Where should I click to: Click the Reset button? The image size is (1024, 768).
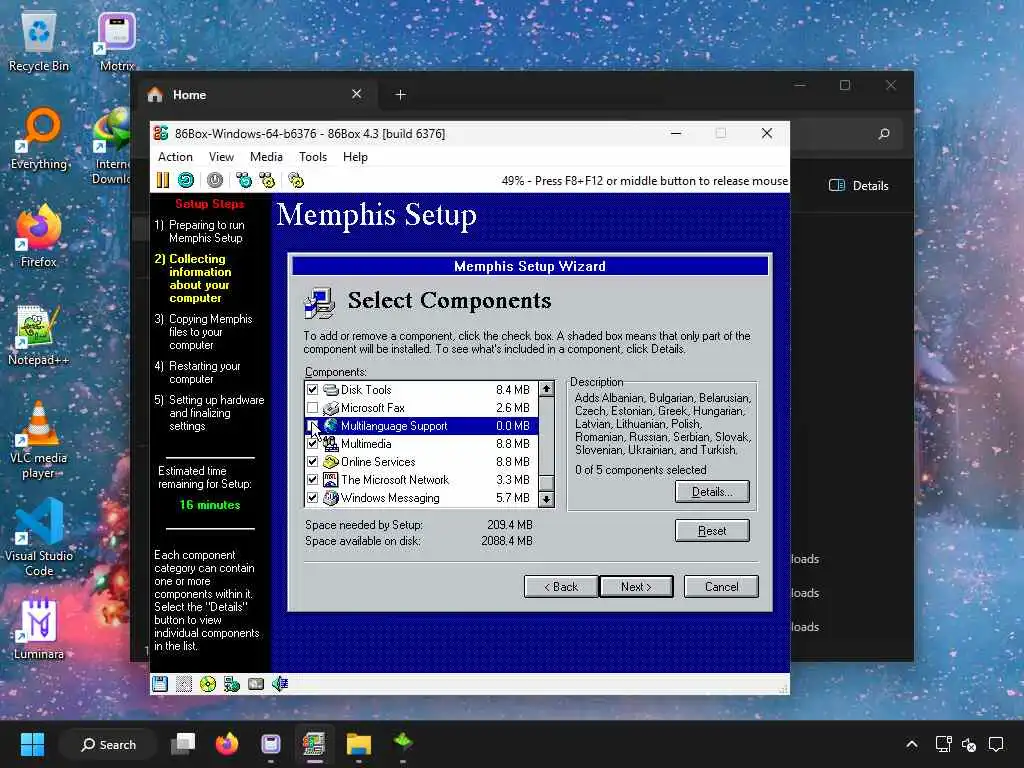point(712,531)
